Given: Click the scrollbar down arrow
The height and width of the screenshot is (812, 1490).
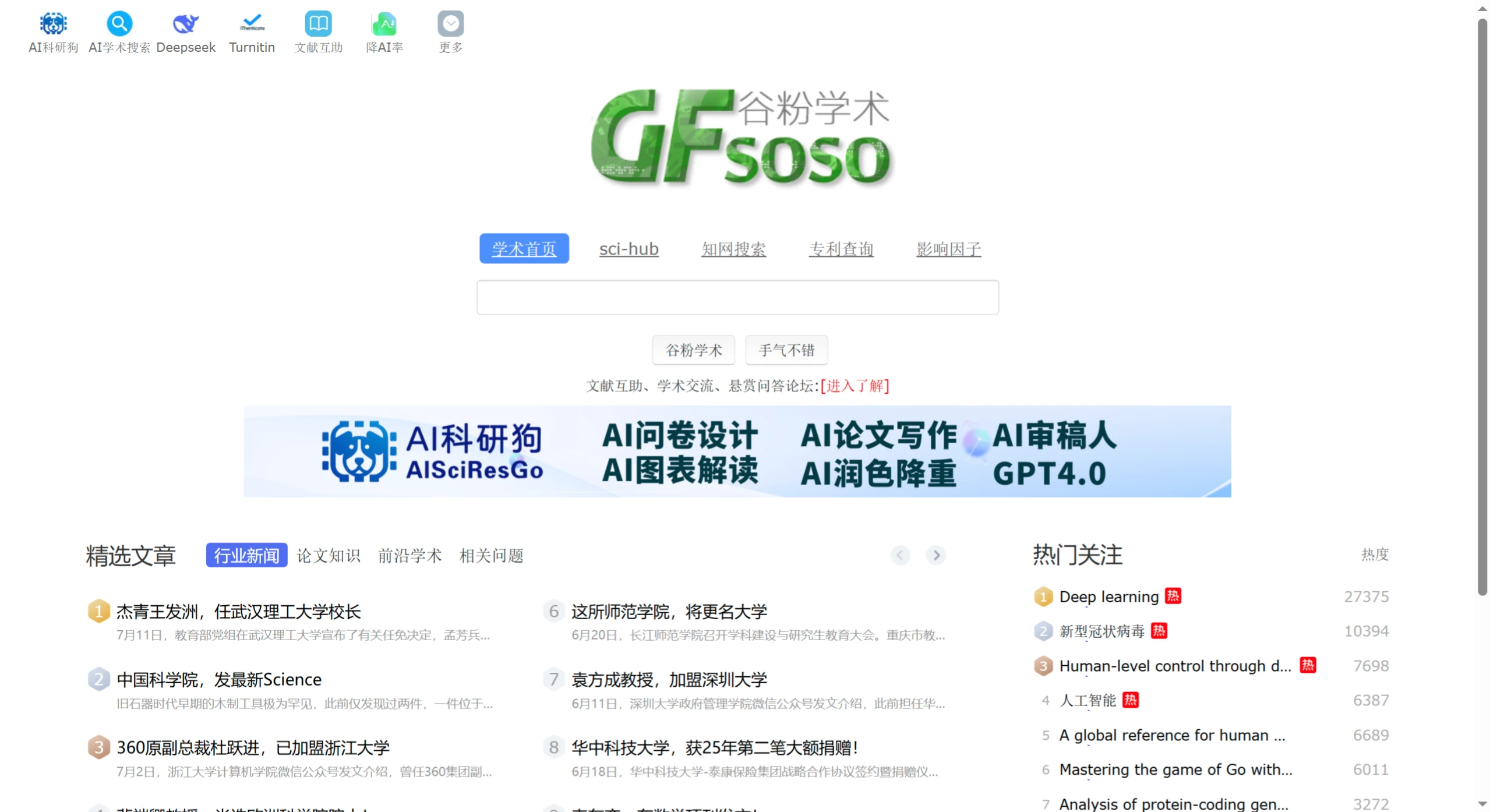Looking at the screenshot, I should [1482, 804].
